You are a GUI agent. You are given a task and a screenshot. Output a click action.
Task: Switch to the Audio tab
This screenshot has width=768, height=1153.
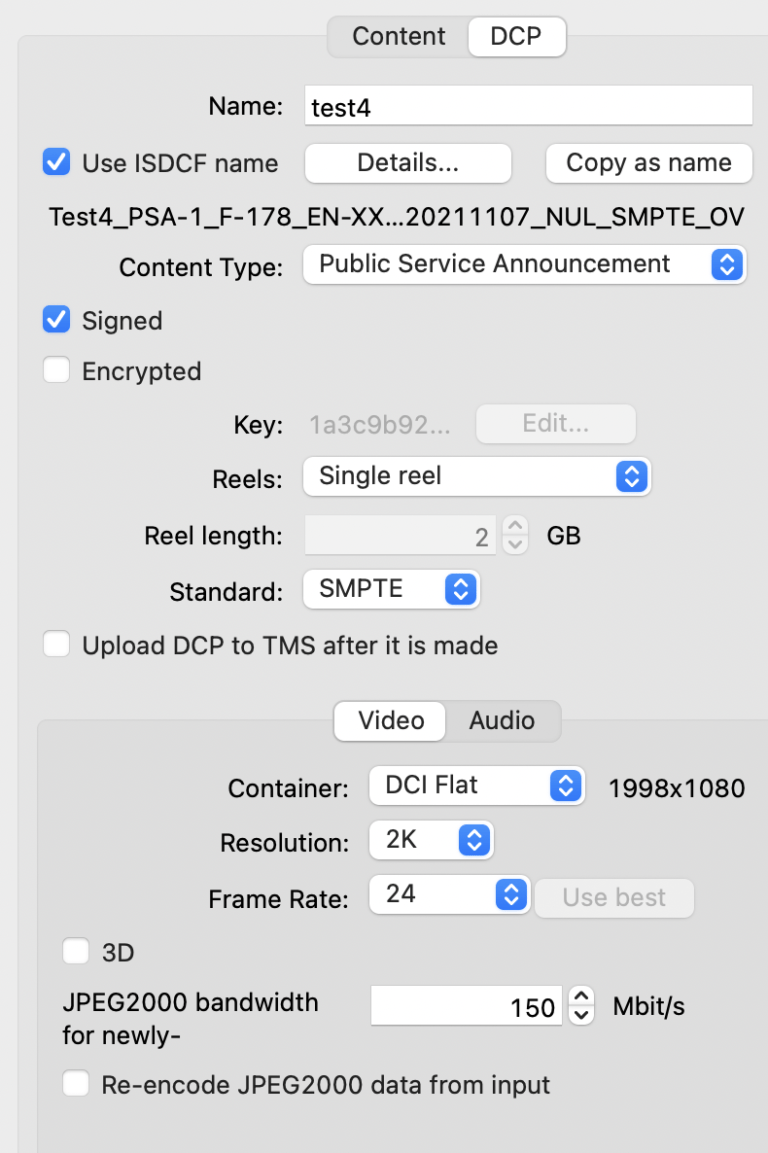503,721
